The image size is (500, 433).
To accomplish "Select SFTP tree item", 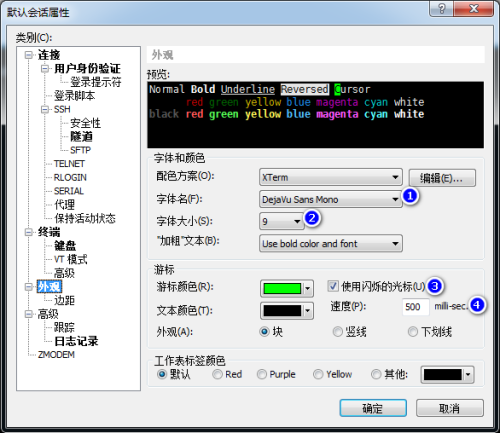I will [80, 150].
